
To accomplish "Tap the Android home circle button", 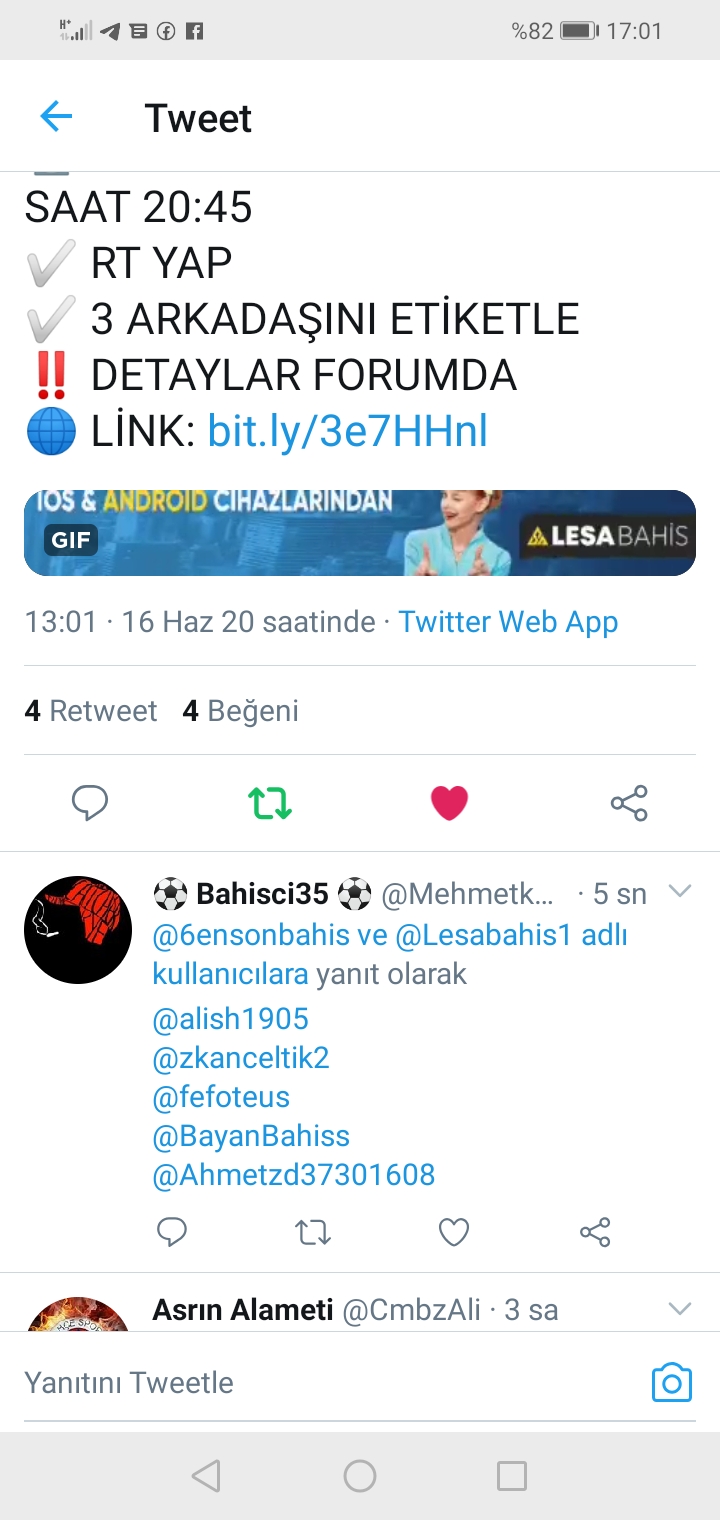I will pos(360,1476).
